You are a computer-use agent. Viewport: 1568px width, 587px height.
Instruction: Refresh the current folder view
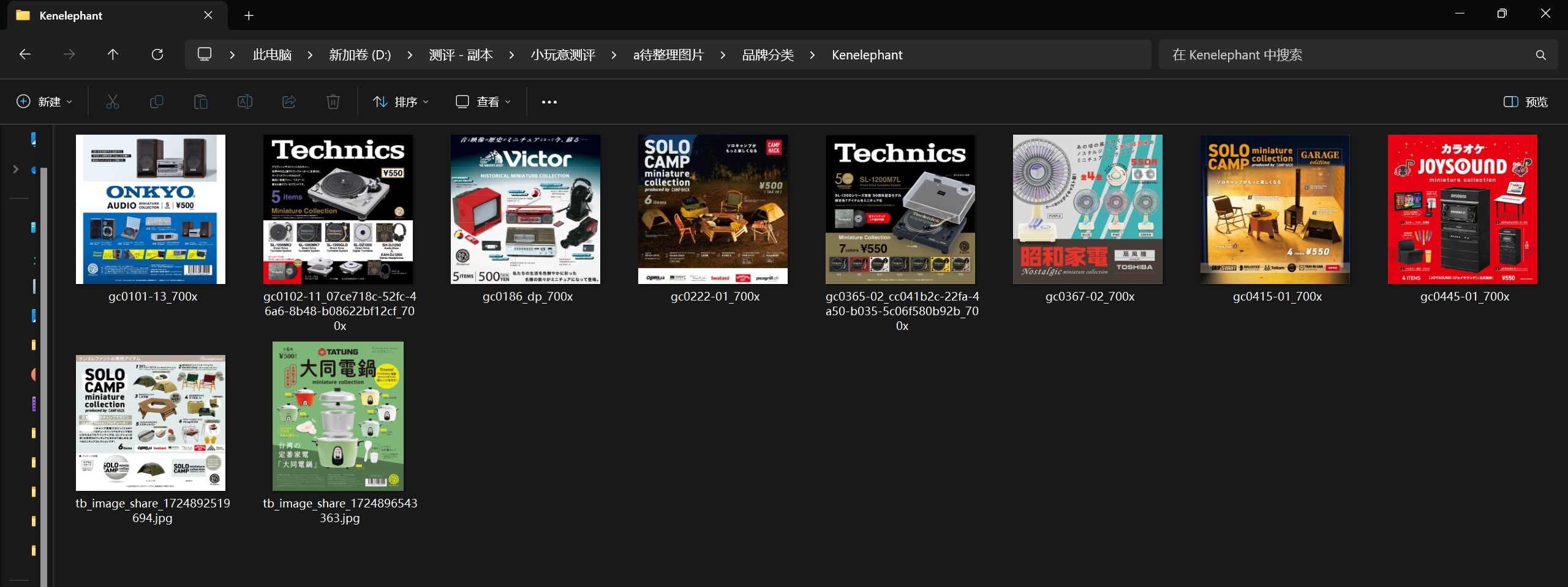point(157,54)
